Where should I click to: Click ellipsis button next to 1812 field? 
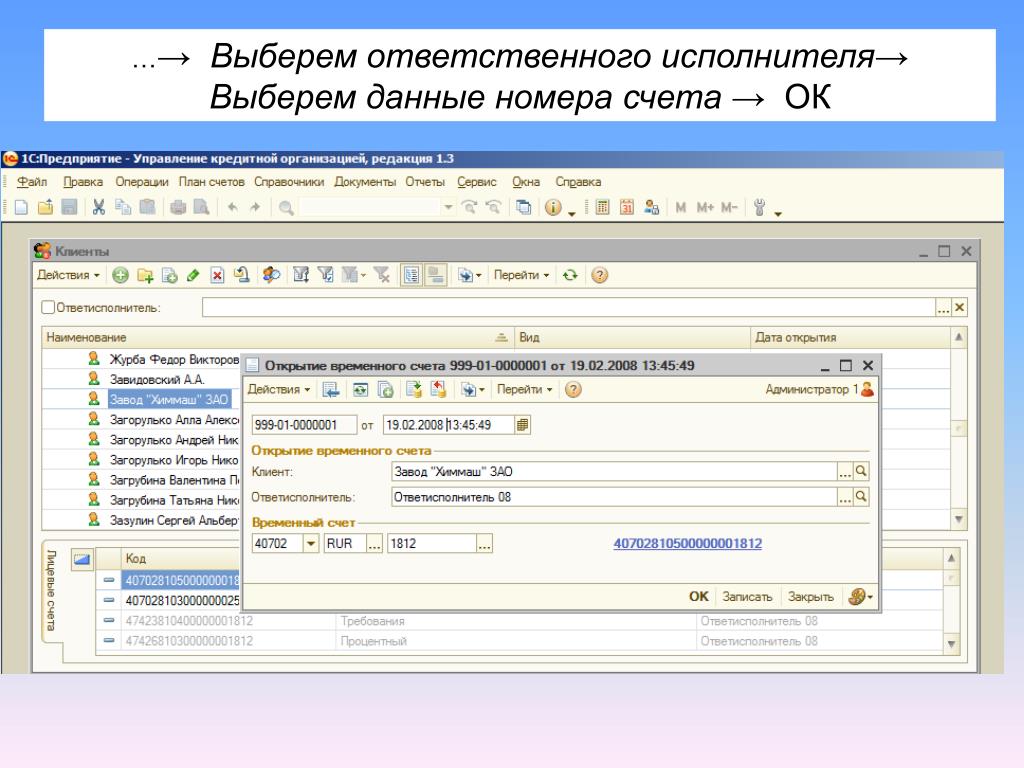pos(484,543)
